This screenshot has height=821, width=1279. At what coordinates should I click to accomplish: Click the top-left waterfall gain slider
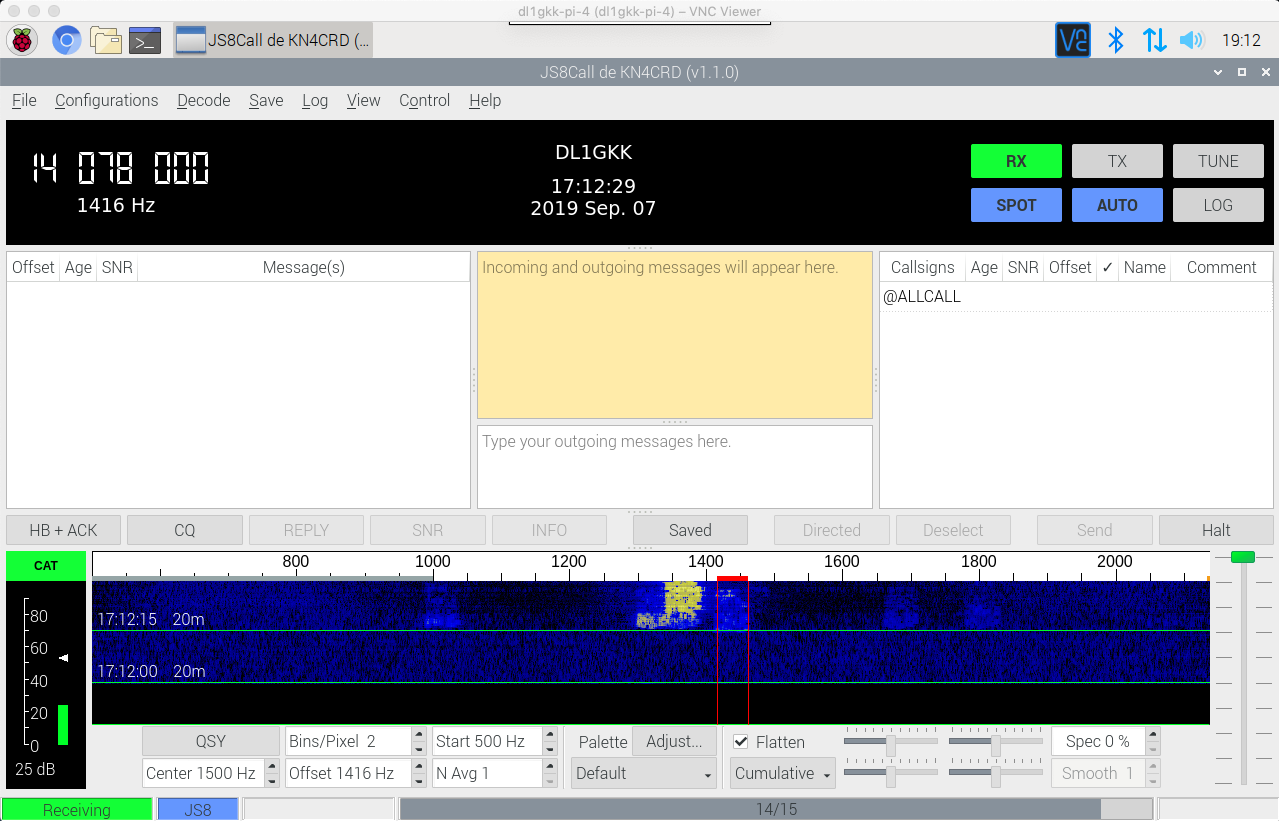coord(890,741)
